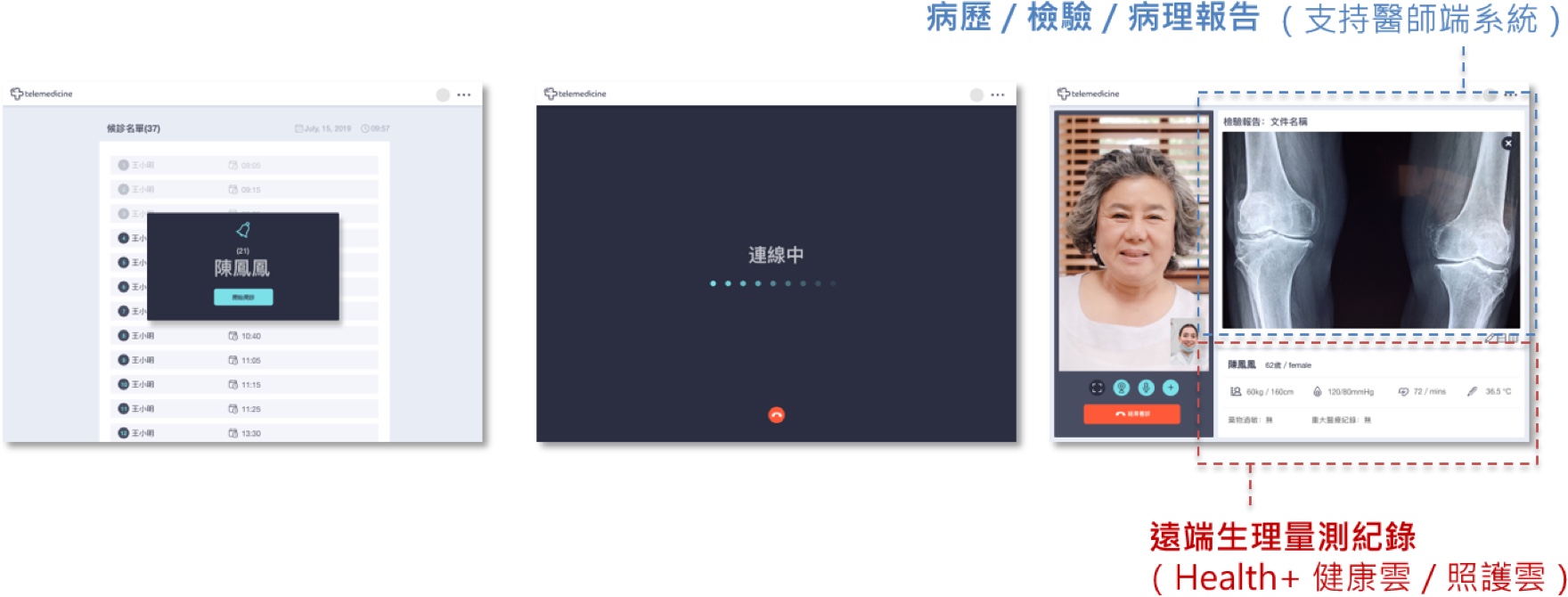The width and height of the screenshot is (1568, 597).
Task: Hang up the connecting call (連線中 screen)
Action: click(x=776, y=415)
